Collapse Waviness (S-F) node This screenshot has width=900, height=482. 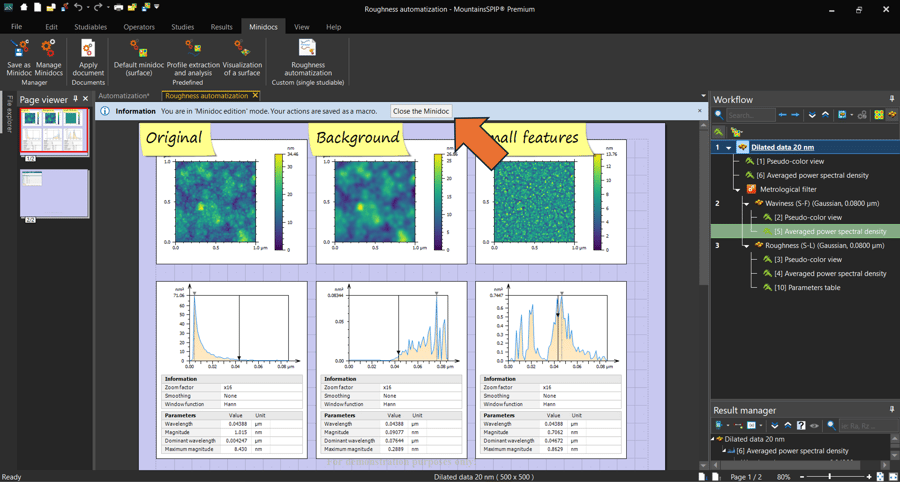[x=747, y=203]
